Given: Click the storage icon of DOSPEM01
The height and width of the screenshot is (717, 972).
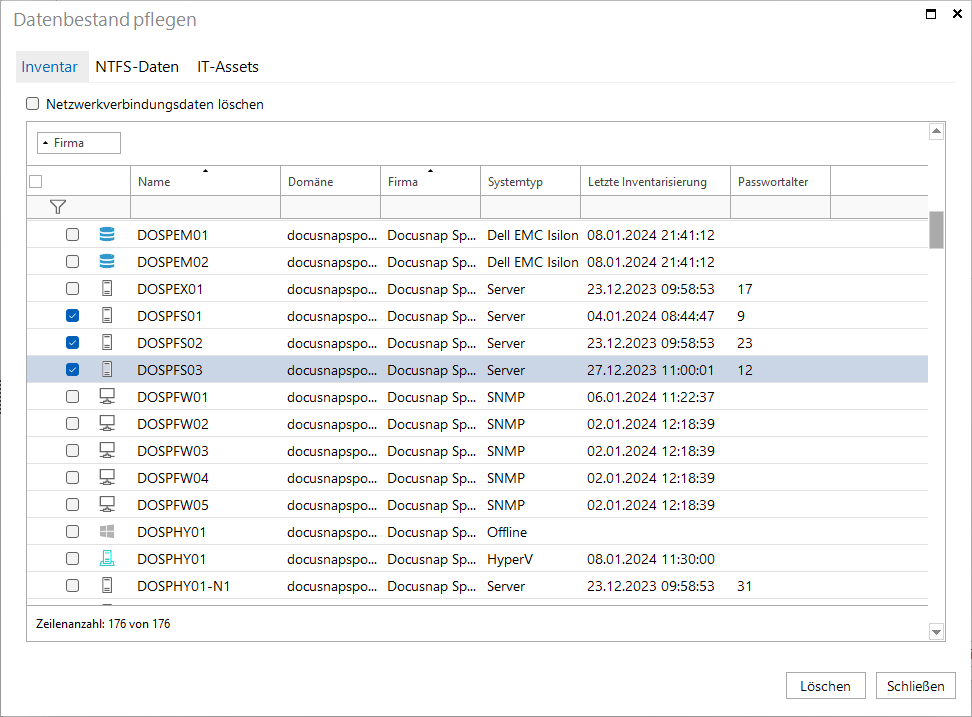Looking at the screenshot, I should pyautogui.click(x=107, y=234).
